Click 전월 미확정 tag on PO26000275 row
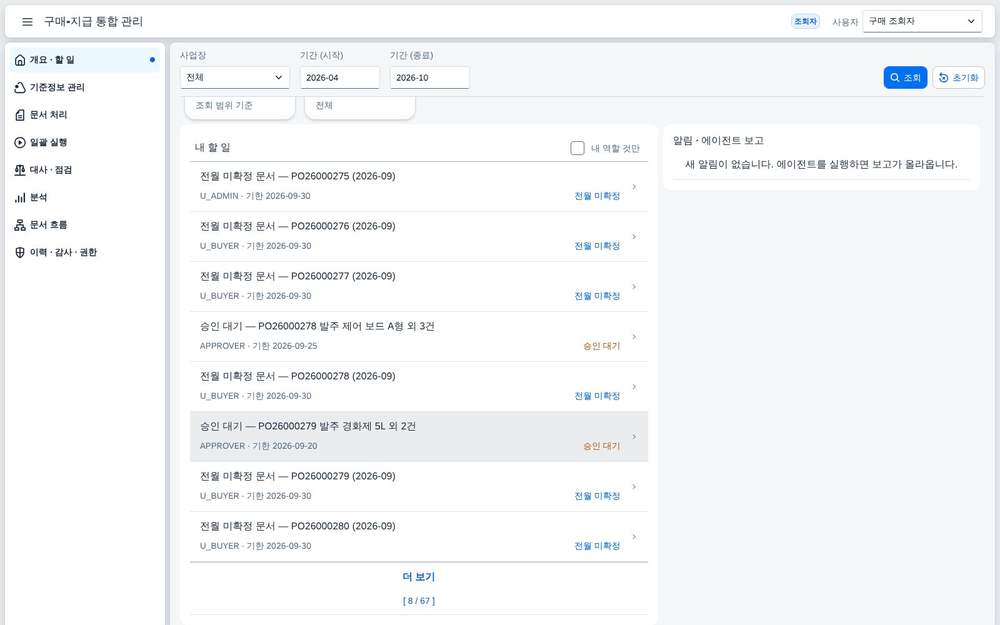Image resolution: width=1000 pixels, height=625 pixels. 597,196
